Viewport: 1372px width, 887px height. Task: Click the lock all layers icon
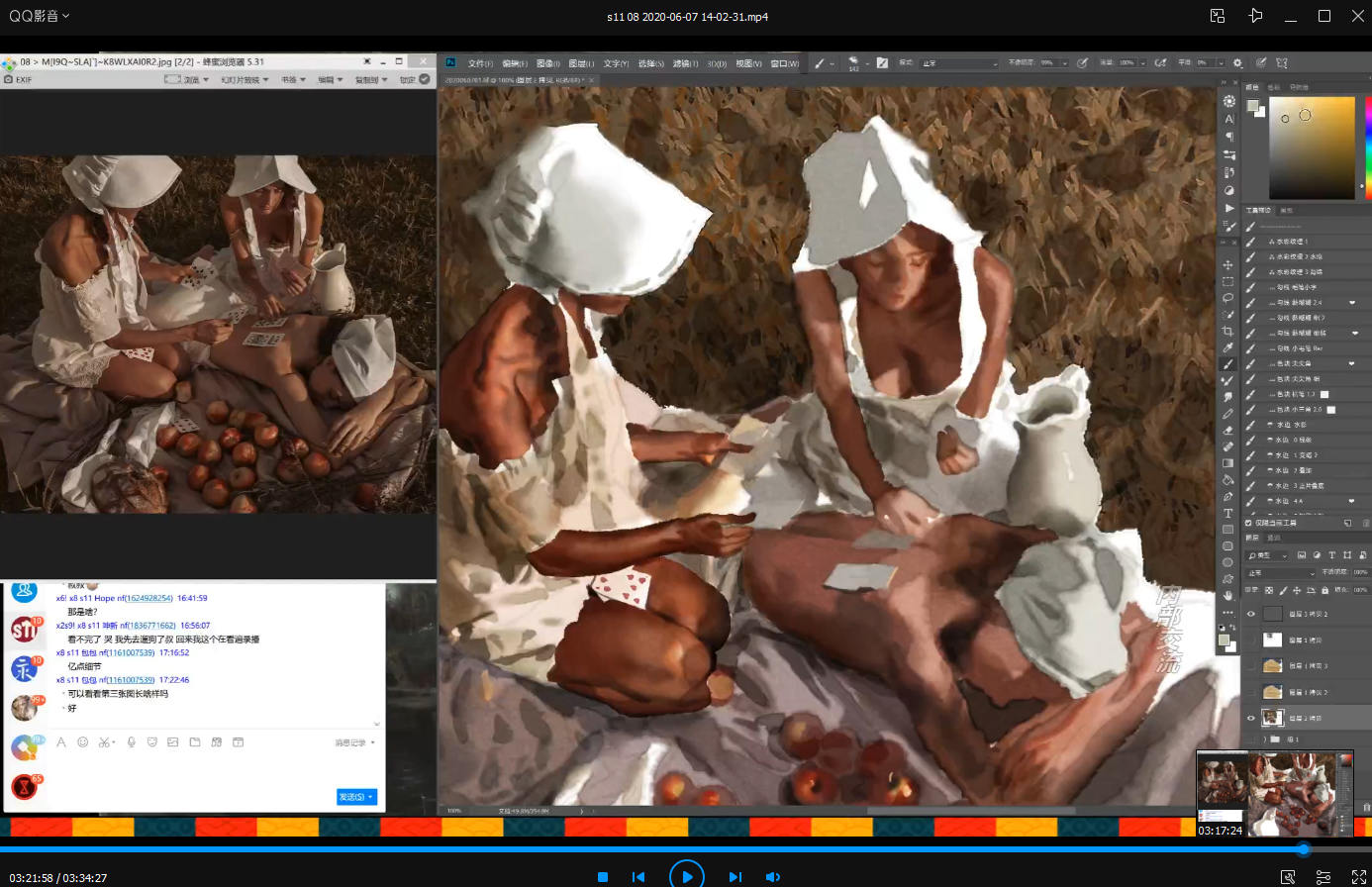(1324, 590)
